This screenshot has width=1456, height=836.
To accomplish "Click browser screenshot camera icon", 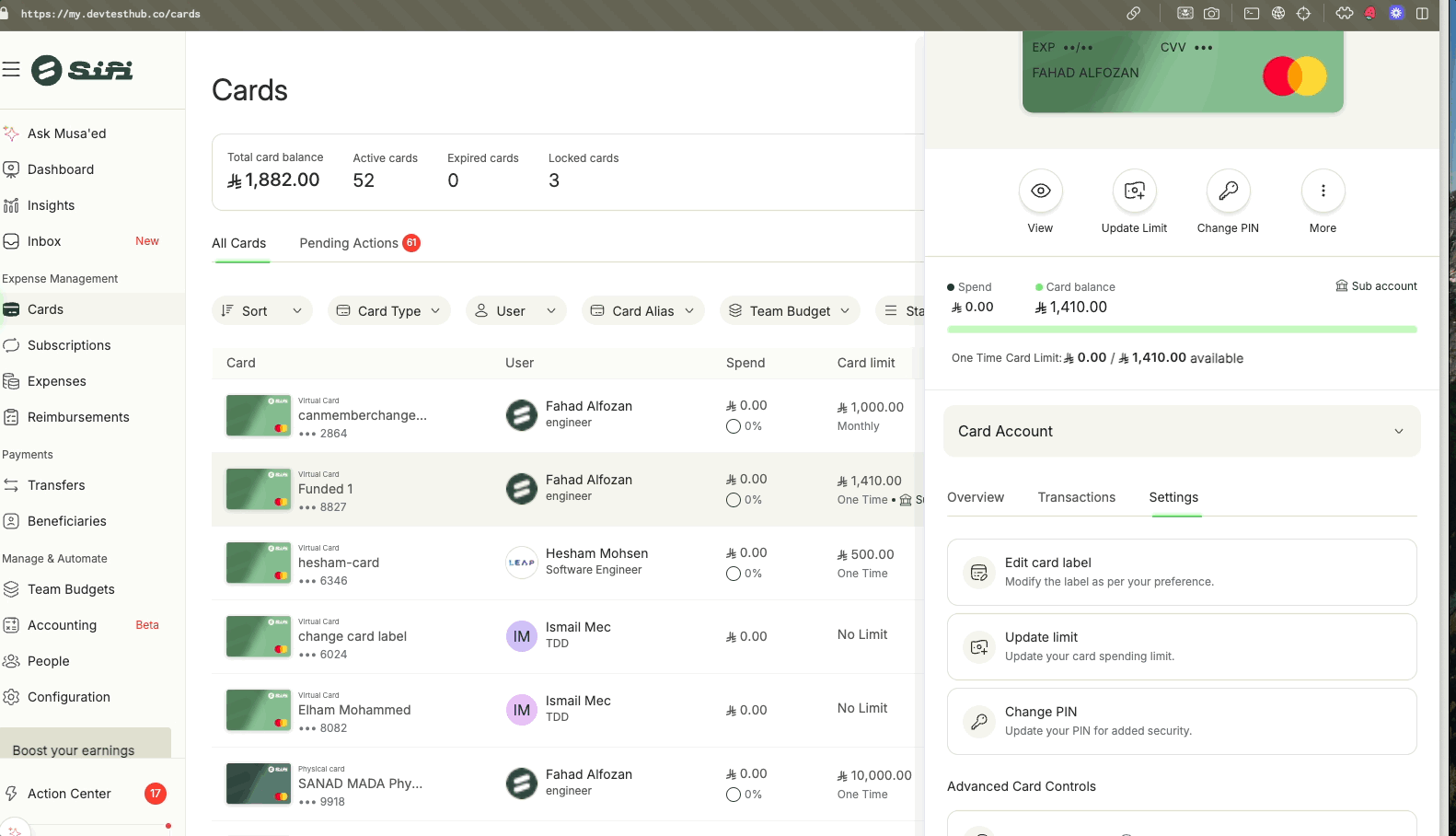I will pos(1211,14).
